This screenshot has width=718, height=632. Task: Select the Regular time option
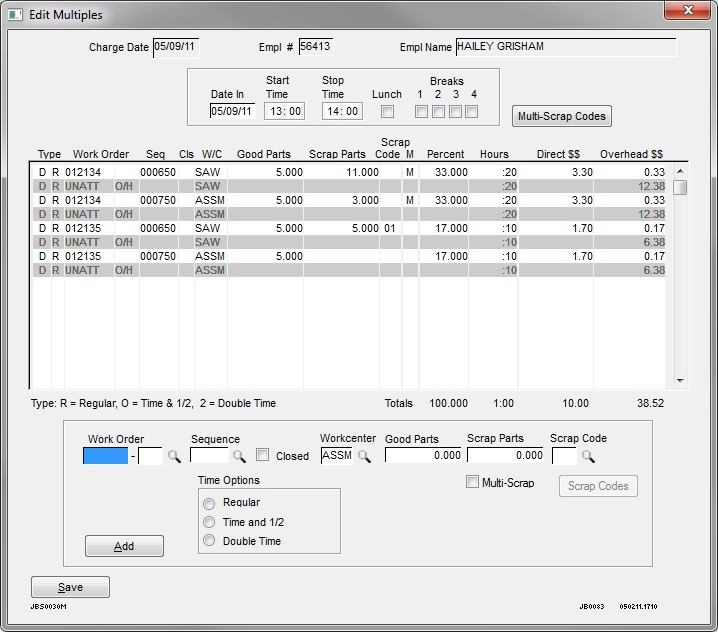coord(209,503)
